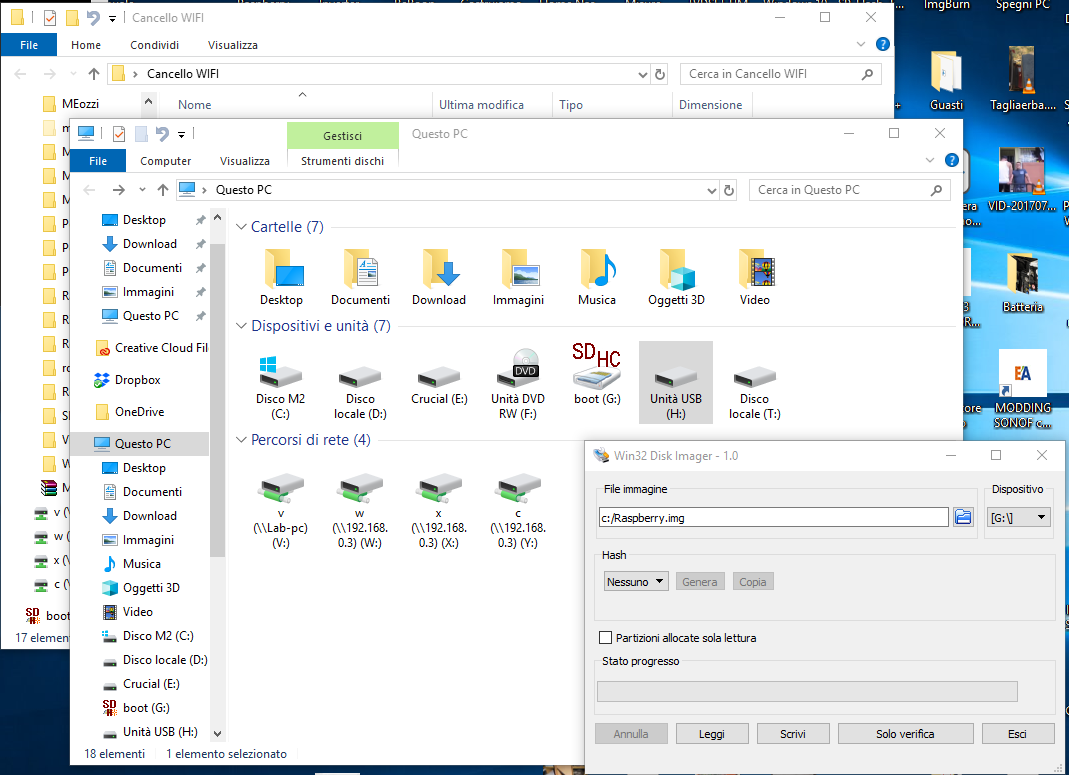Click the Solo verifica button
1069x775 pixels.
point(905,733)
